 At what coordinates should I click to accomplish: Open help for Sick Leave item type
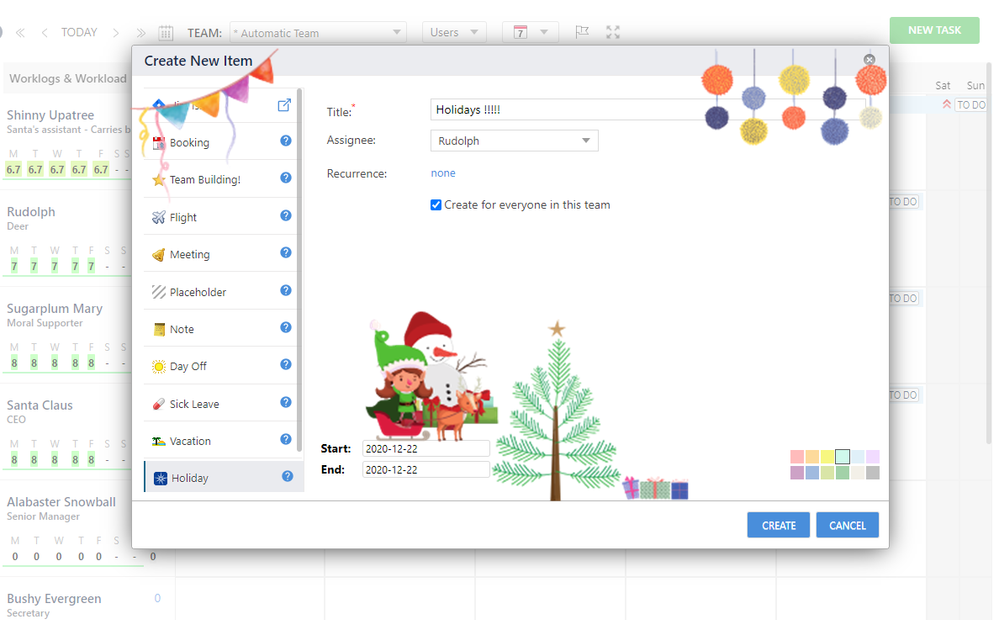tap(286, 402)
